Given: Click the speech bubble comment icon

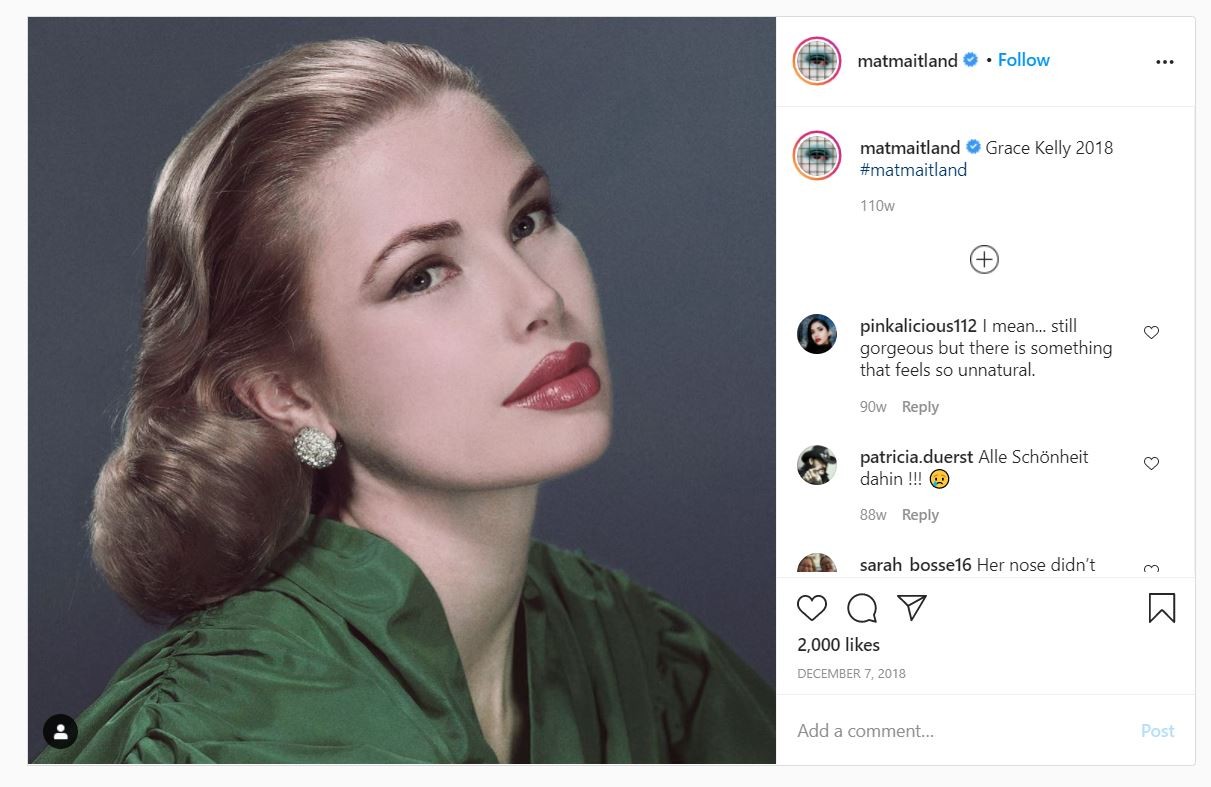Looking at the screenshot, I should click(862, 608).
